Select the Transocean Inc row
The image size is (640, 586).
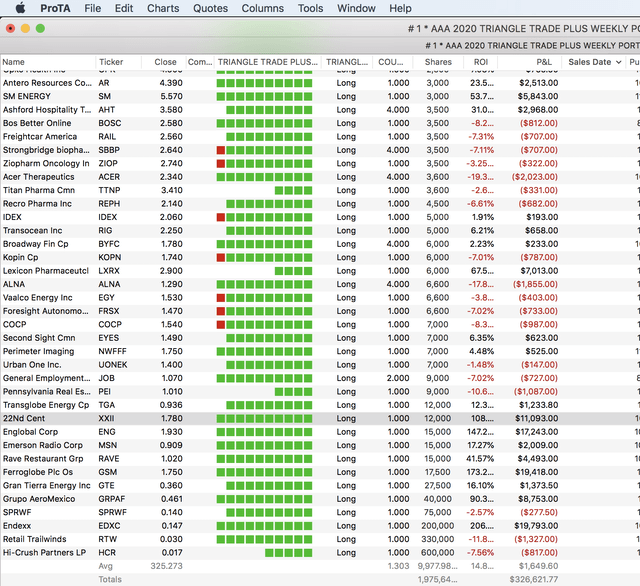tap(320, 231)
